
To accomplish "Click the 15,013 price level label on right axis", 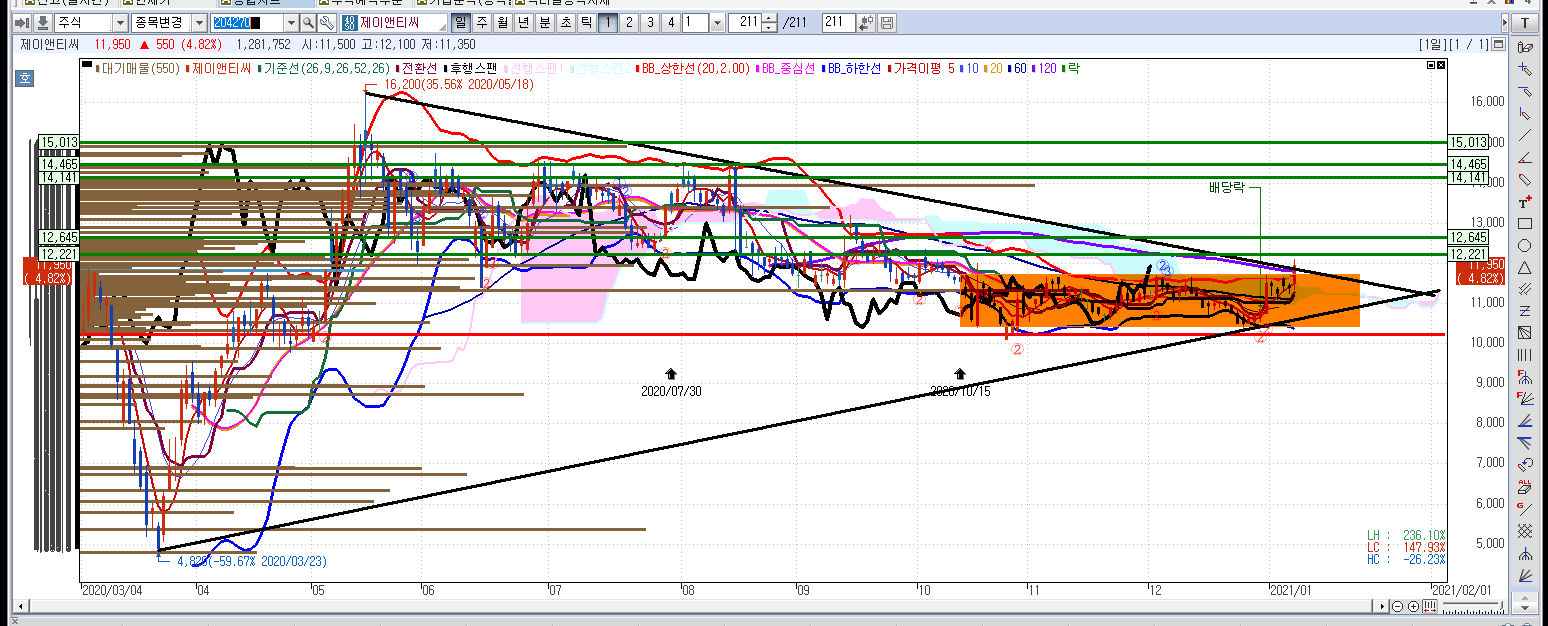I will [1469, 142].
